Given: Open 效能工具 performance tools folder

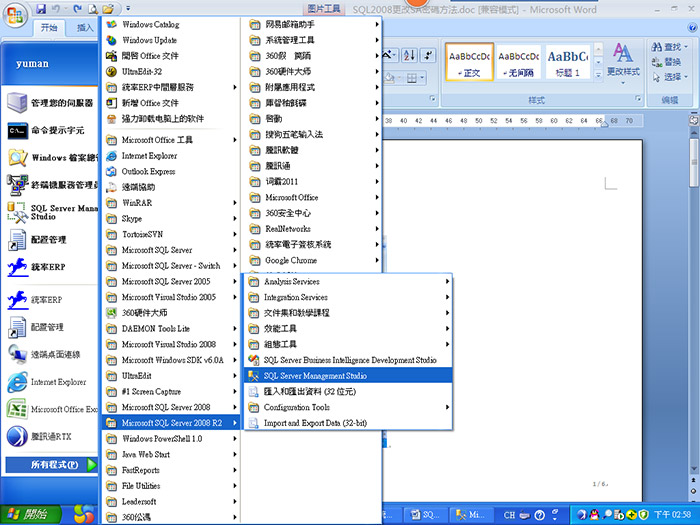Looking at the screenshot, I should click(x=349, y=329).
